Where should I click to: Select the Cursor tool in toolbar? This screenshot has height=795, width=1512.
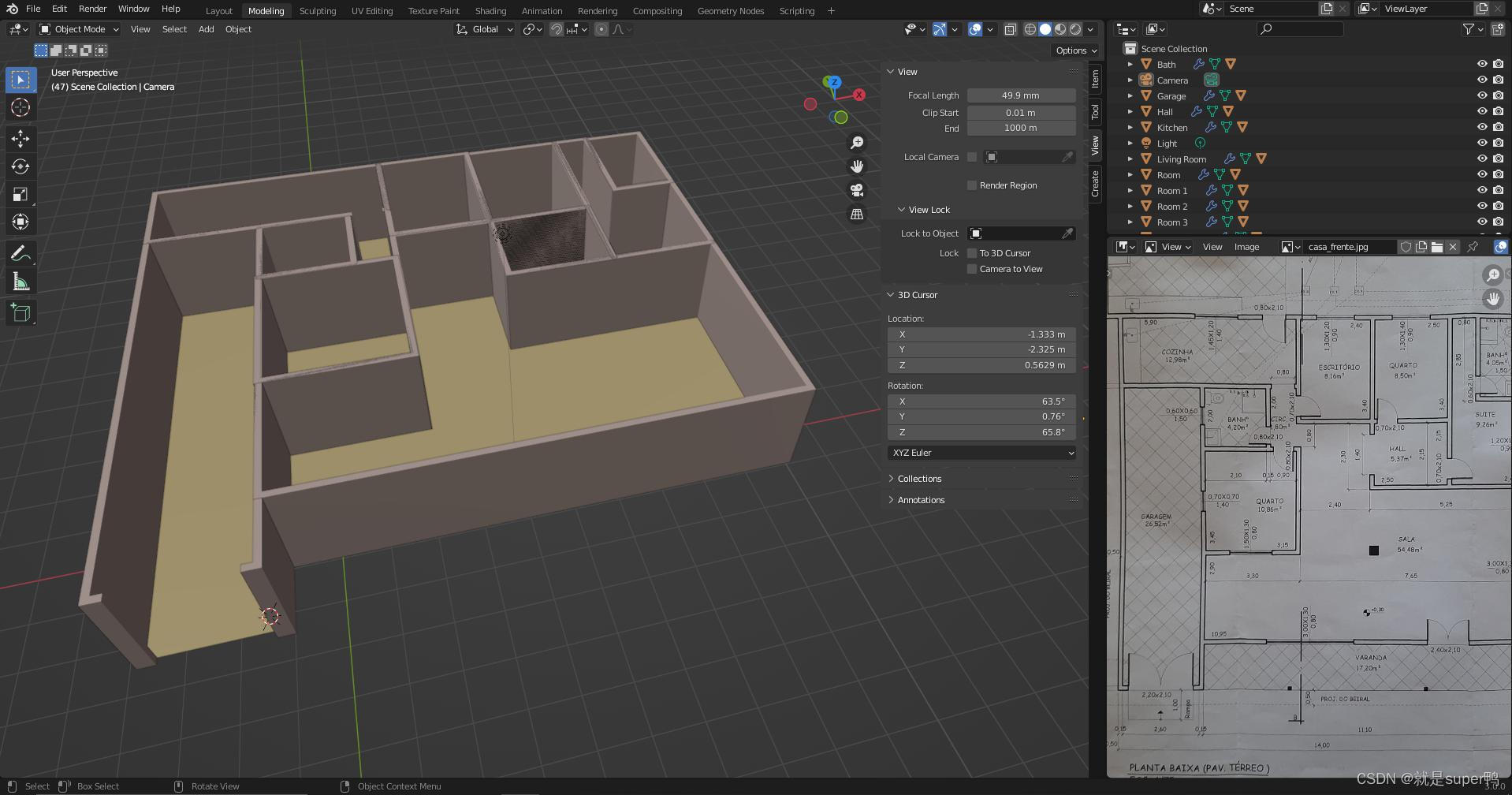click(x=20, y=108)
